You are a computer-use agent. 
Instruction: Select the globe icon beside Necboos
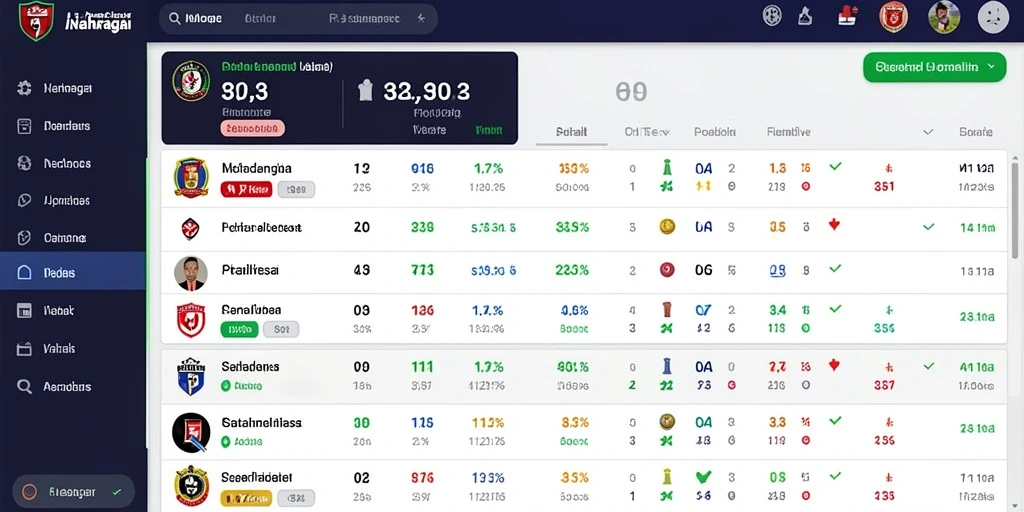pos(24,163)
